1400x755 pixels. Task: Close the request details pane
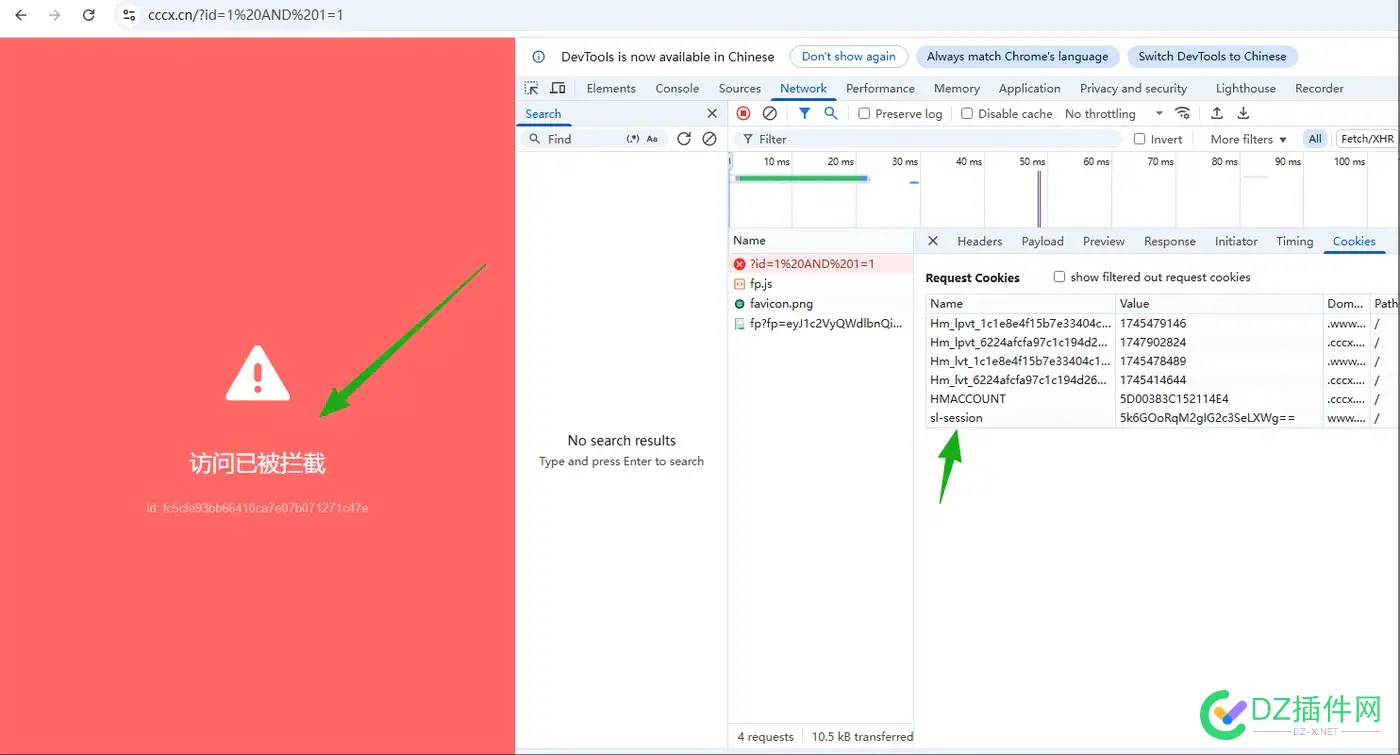pyautogui.click(x=933, y=241)
